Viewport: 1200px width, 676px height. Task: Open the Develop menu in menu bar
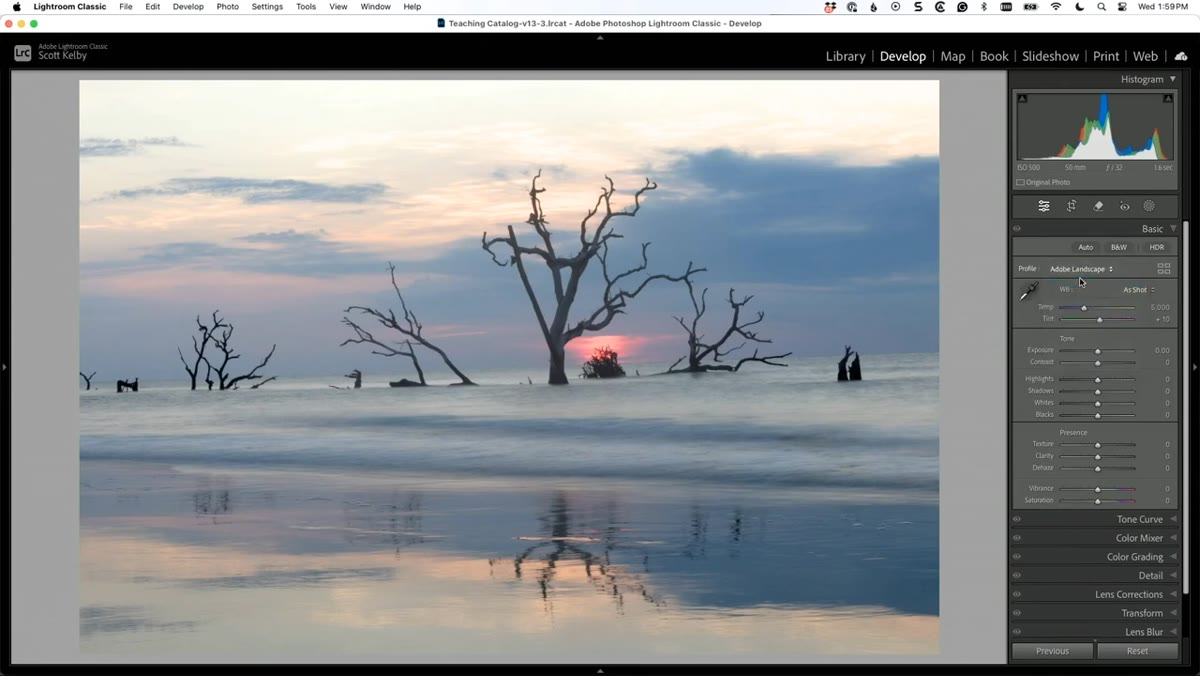tap(188, 7)
